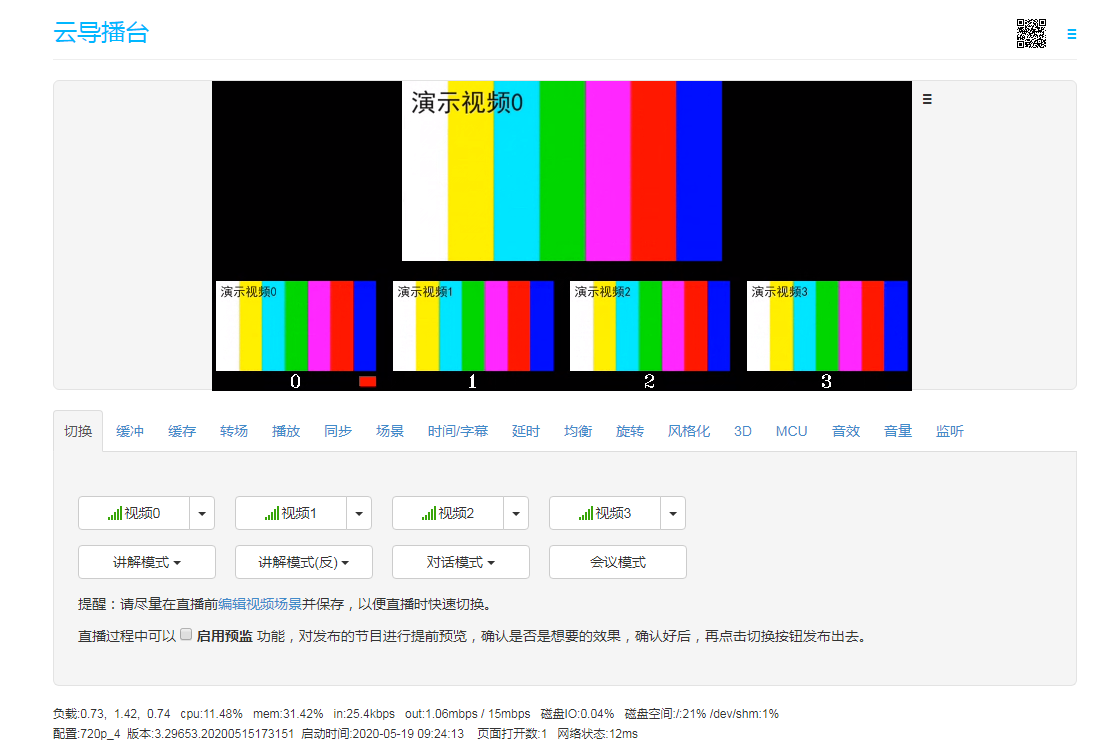The width and height of the screenshot is (1108, 751).
Task: Switch to the 均衡 tab
Action: [578, 431]
